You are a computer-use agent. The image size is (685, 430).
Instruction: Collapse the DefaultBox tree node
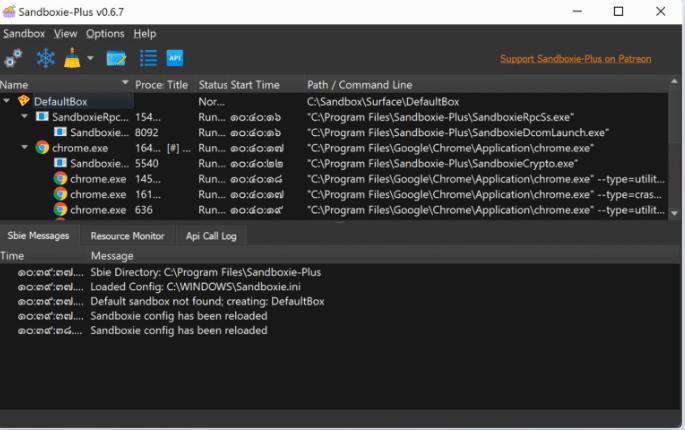7,101
